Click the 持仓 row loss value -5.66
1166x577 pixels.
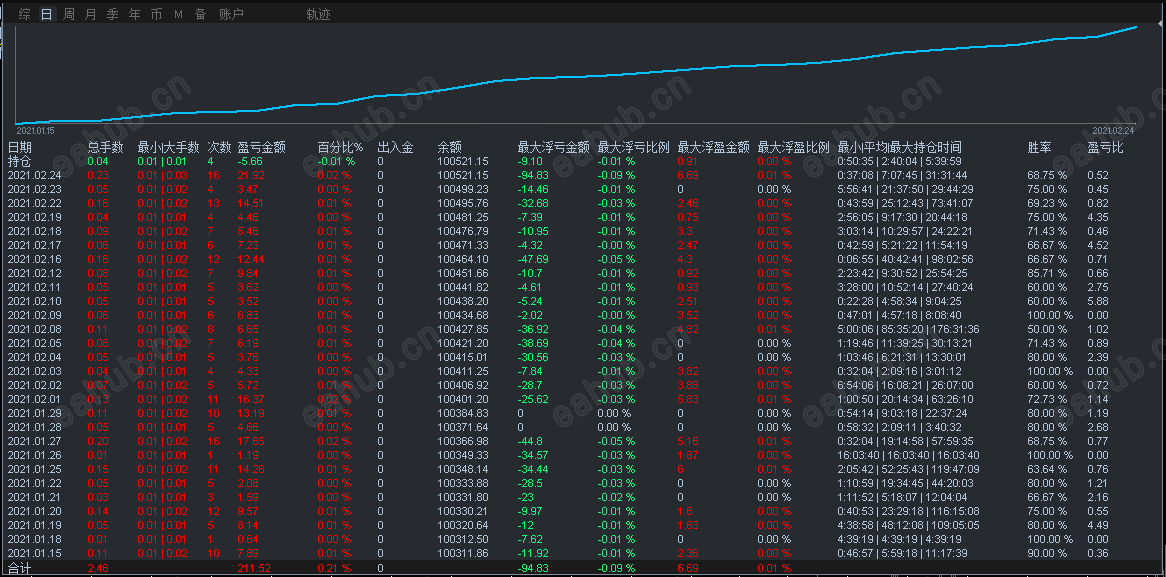[251, 161]
